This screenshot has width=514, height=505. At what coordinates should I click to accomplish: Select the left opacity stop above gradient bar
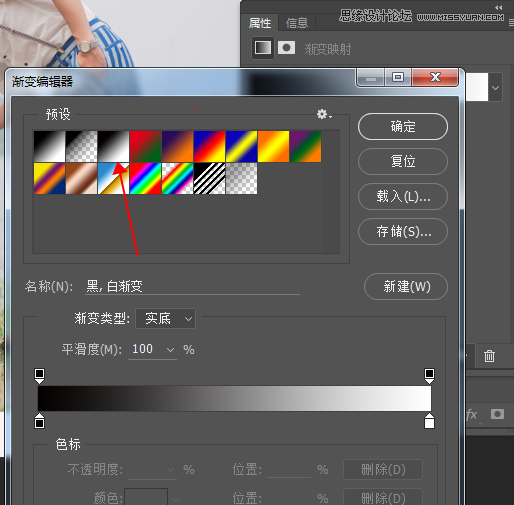click(39, 376)
